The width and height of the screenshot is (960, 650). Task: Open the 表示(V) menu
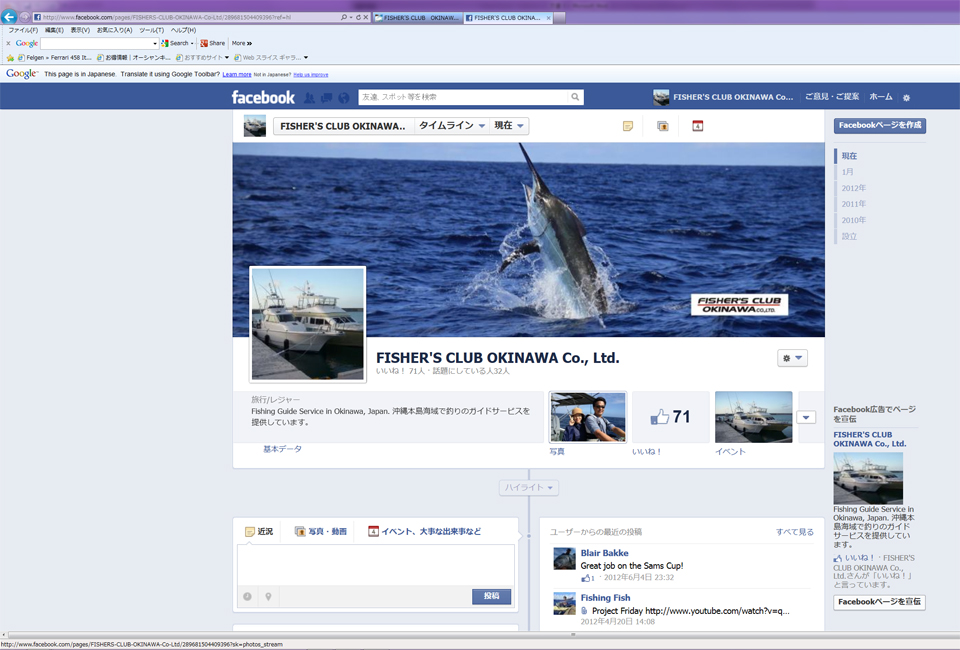click(x=80, y=30)
